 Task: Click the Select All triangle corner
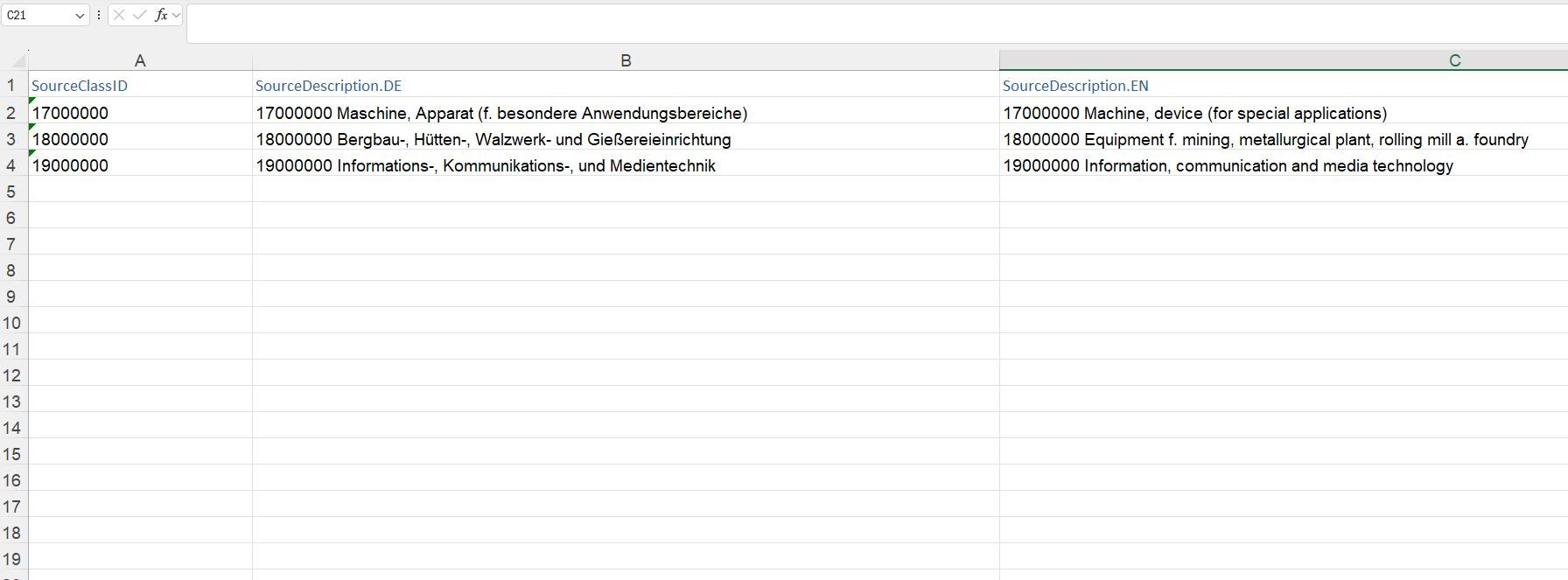click(x=17, y=60)
